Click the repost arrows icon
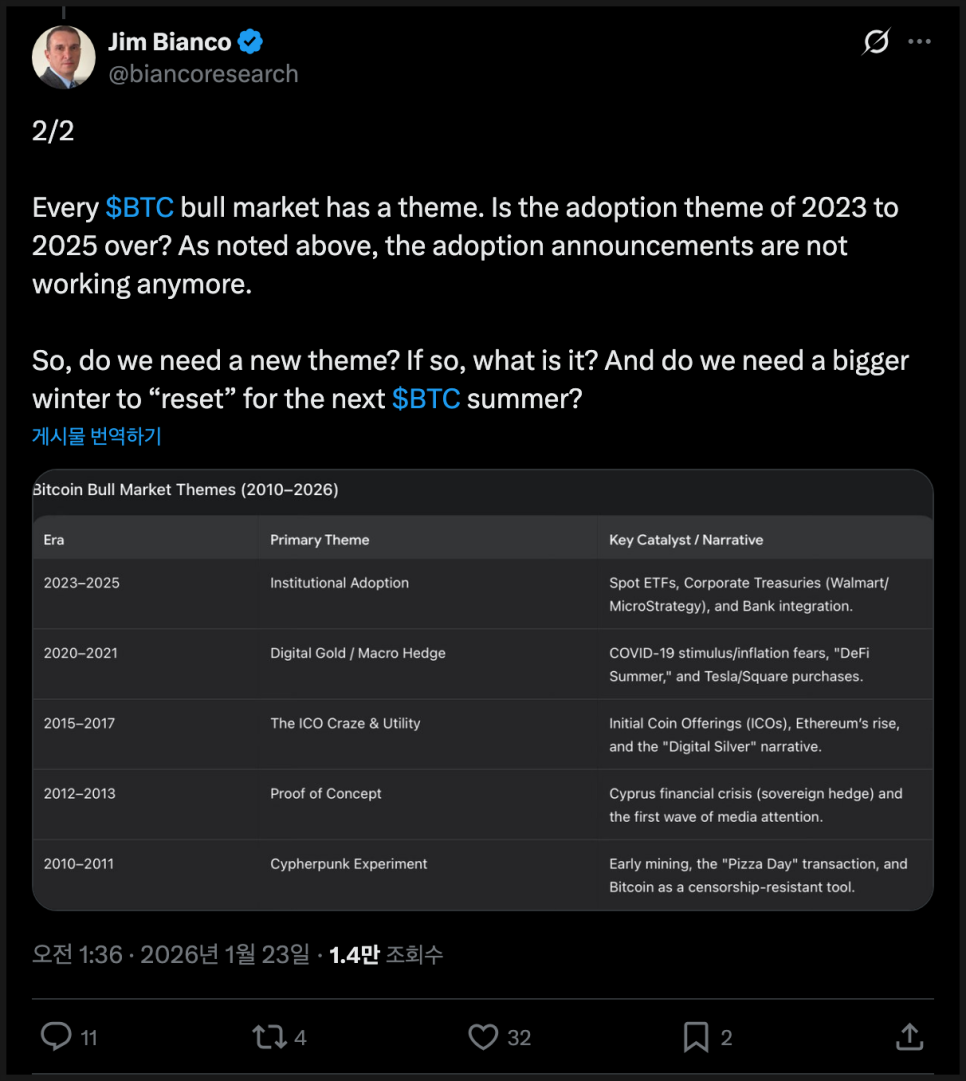966x1081 pixels. (269, 1036)
